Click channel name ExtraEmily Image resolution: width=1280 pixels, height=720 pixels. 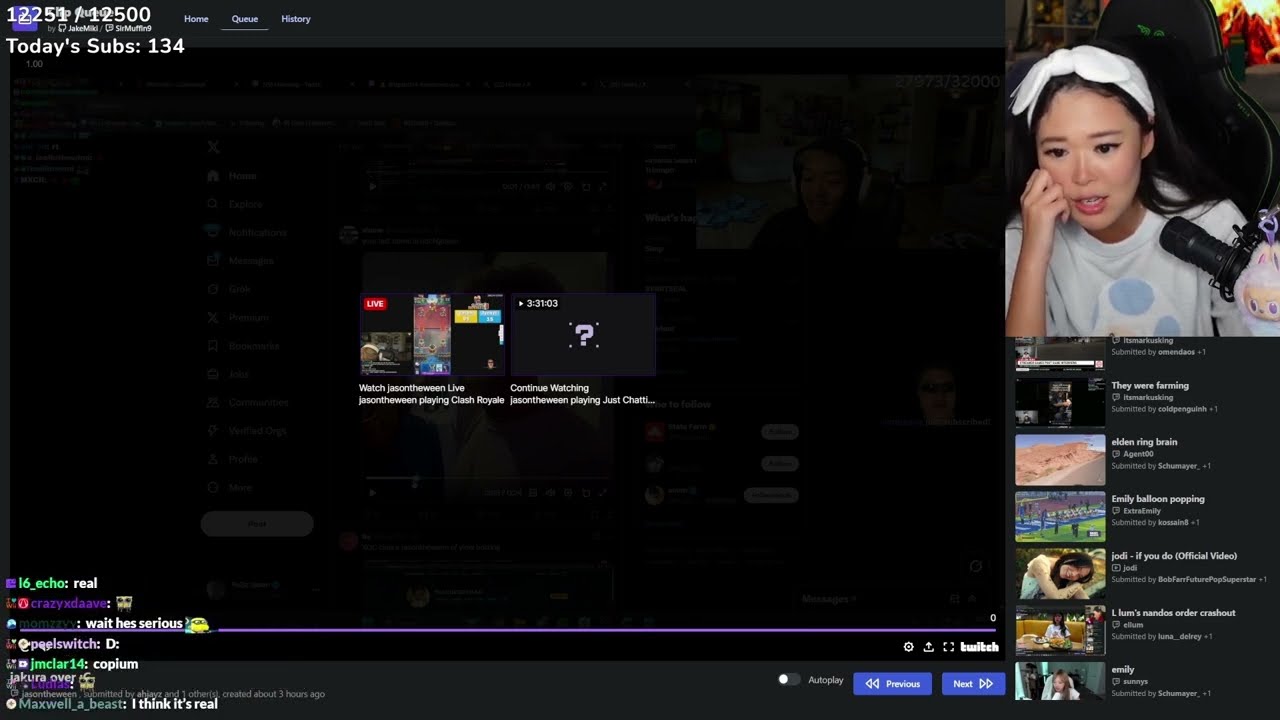(1142, 511)
